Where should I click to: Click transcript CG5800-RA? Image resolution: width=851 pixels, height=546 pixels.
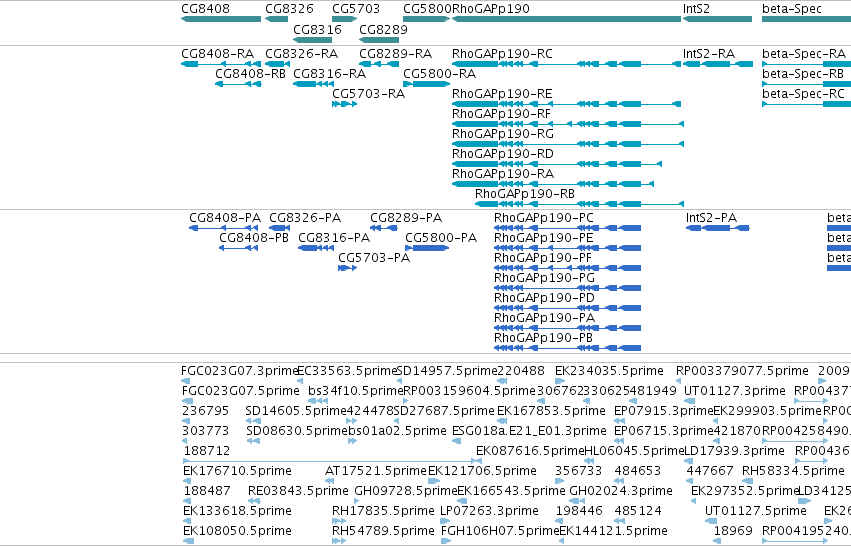click(x=427, y=84)
